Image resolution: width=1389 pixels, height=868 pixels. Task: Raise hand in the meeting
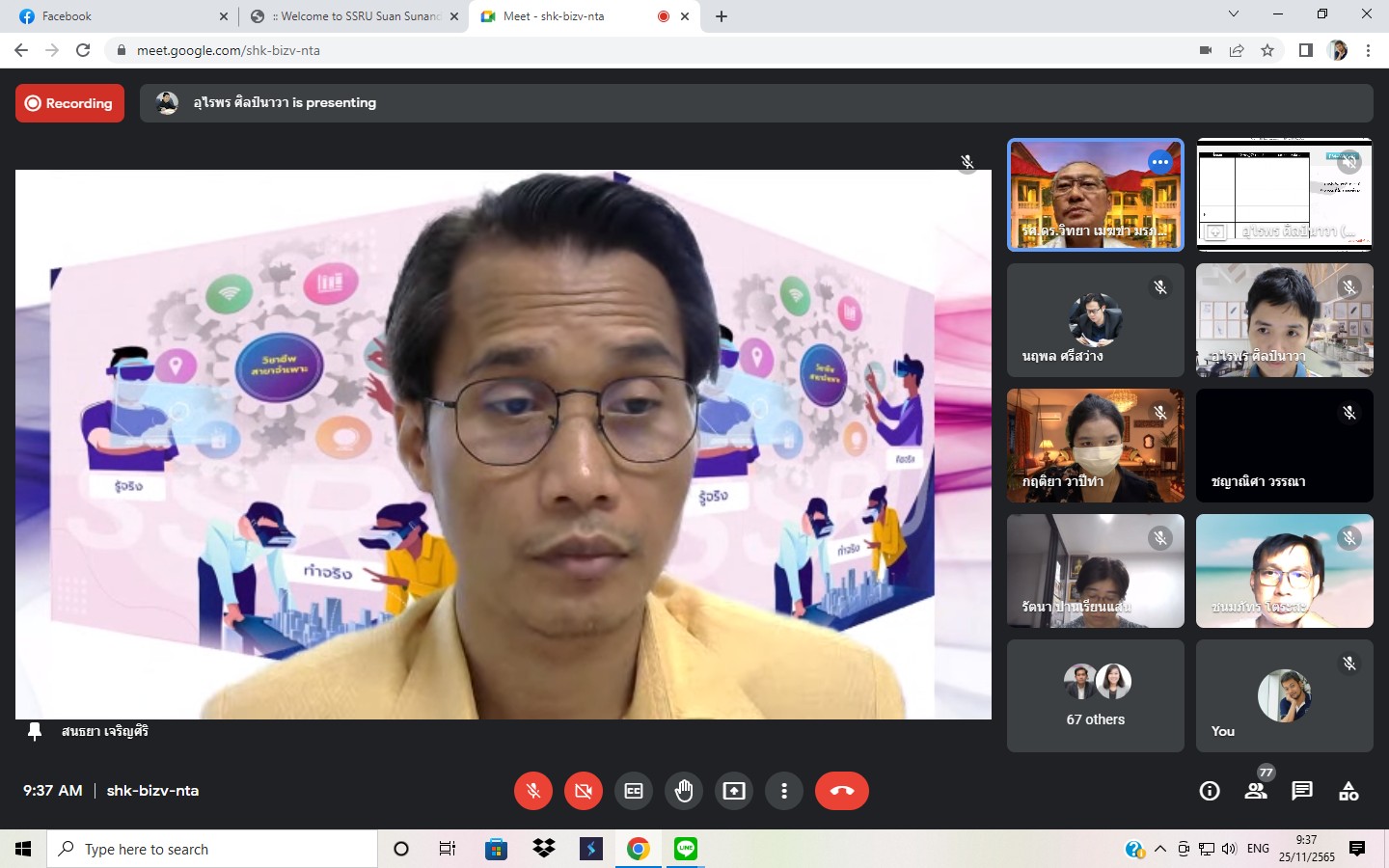[684, 791]
